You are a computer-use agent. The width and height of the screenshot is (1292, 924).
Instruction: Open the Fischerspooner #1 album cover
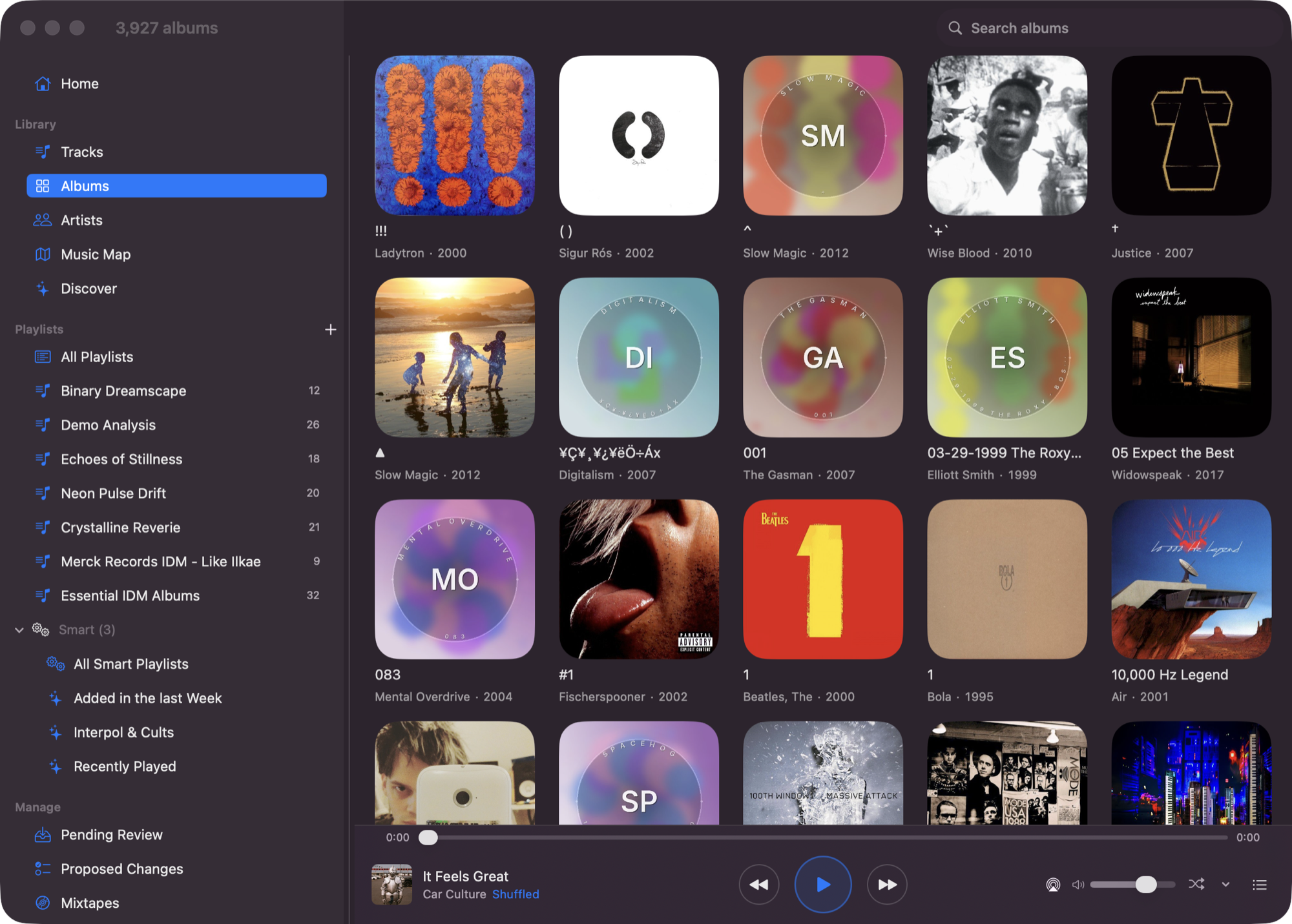click(x=639, y=579)
